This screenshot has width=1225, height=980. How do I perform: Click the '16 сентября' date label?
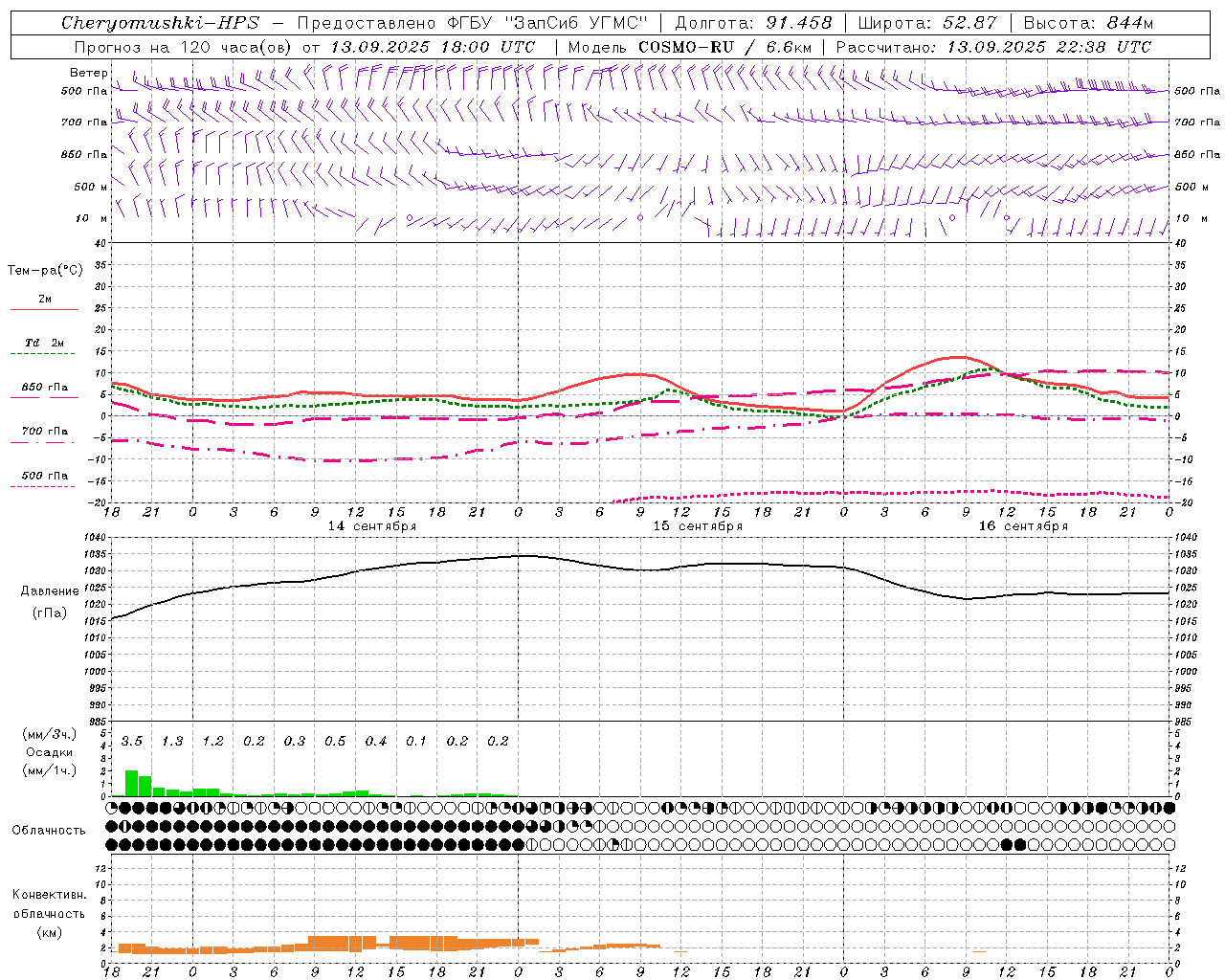point(1023,526)
